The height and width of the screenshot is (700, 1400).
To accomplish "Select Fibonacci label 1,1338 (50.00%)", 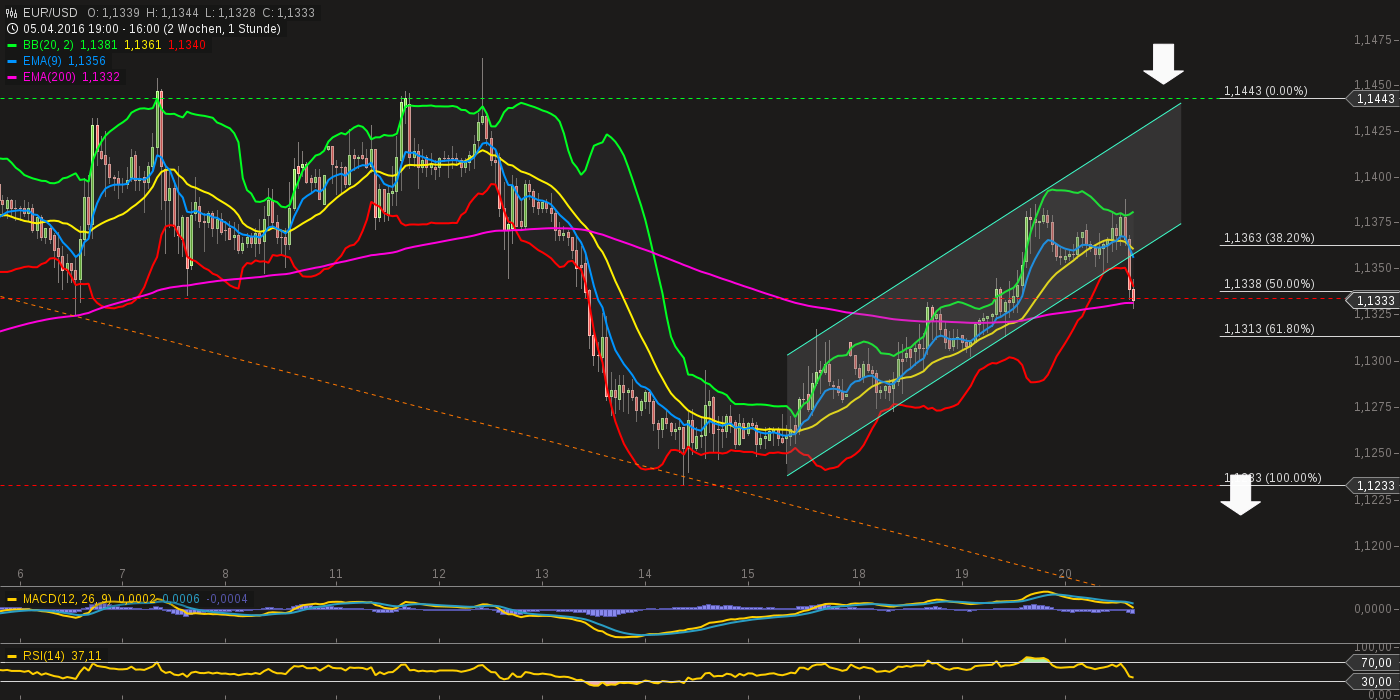I will click(x=1269, y=284).
